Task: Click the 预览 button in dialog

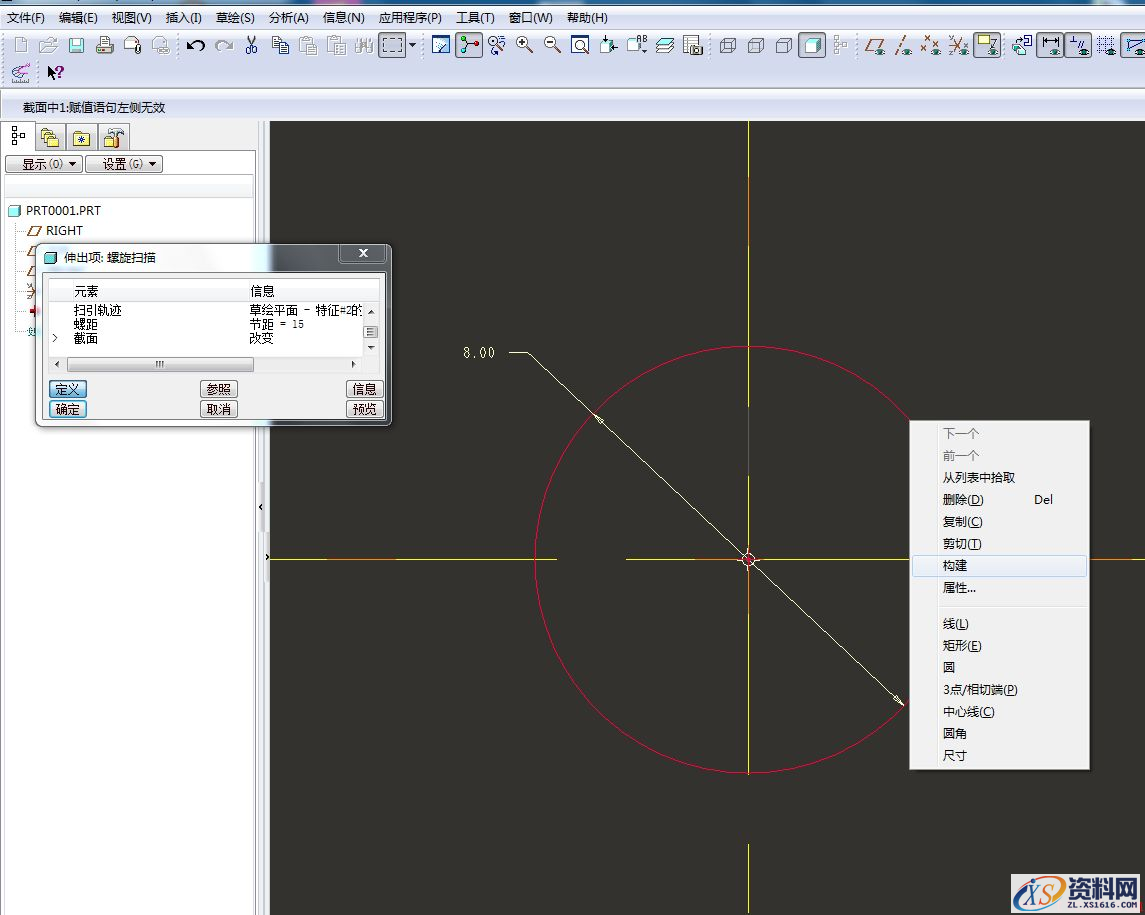Action: [365, 409]
